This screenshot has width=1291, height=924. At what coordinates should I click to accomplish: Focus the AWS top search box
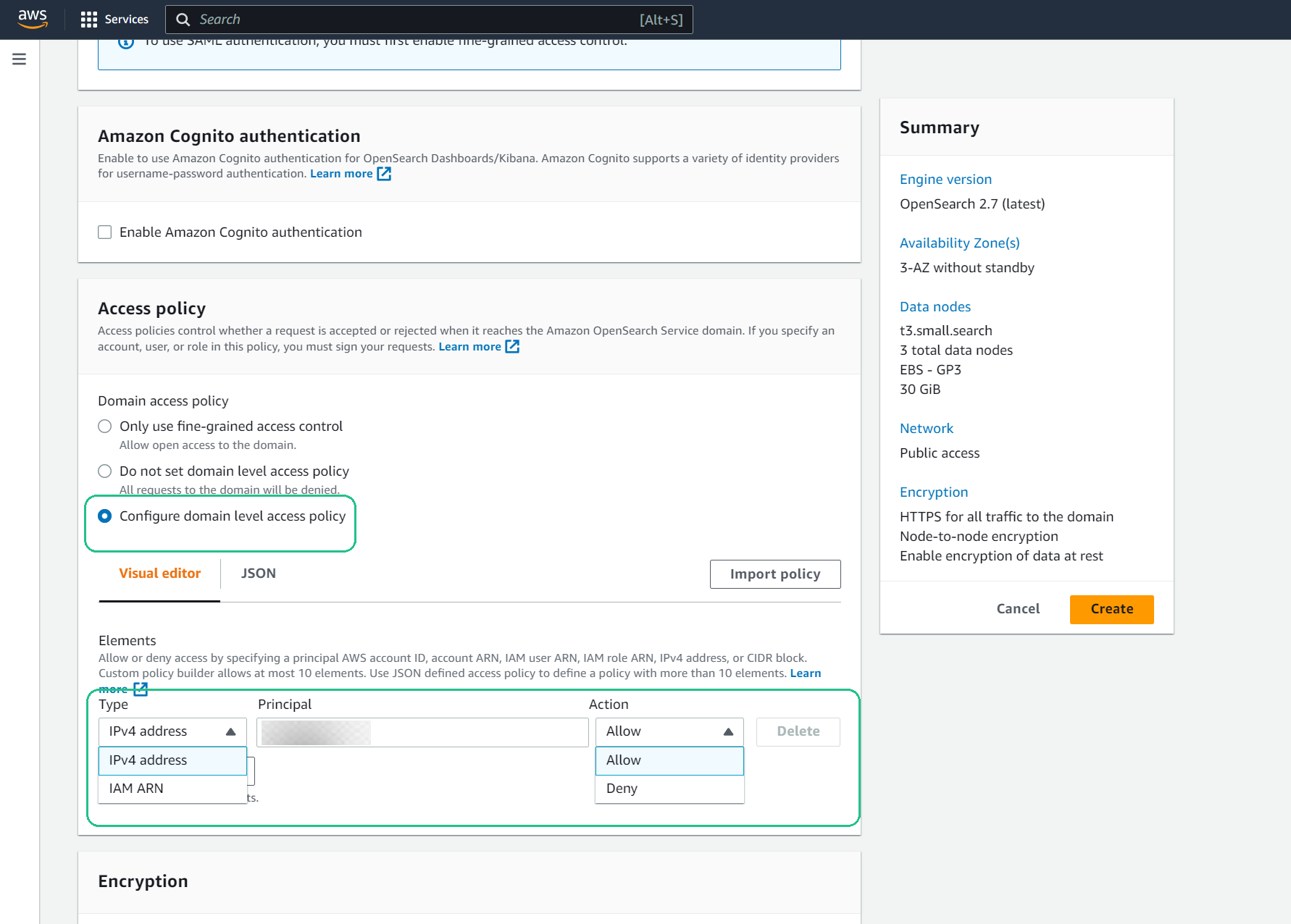tap(429, 20)
